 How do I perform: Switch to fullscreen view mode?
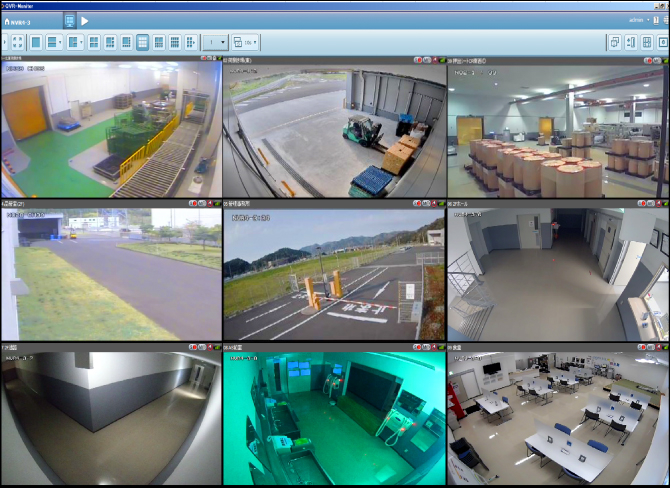tap(17, 43)
